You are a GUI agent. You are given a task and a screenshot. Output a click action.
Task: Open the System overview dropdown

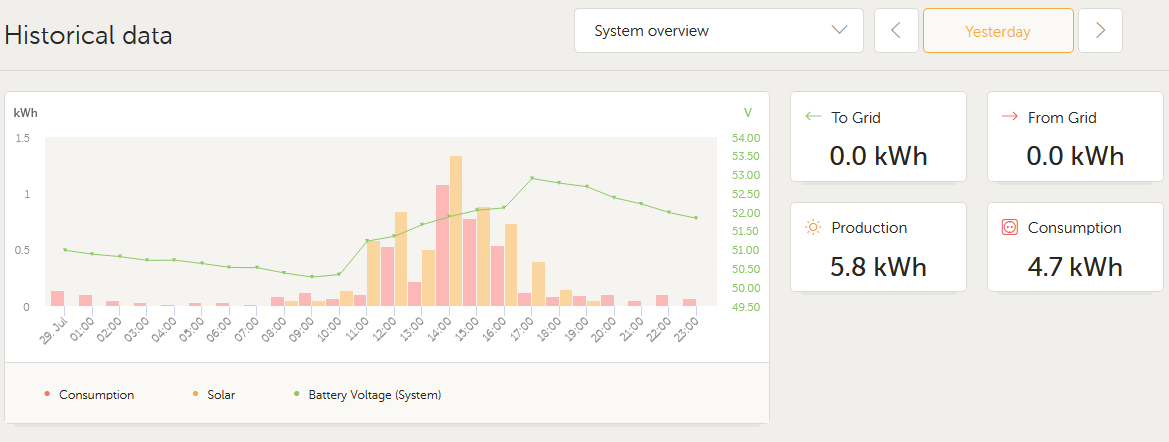coord(719,31)
